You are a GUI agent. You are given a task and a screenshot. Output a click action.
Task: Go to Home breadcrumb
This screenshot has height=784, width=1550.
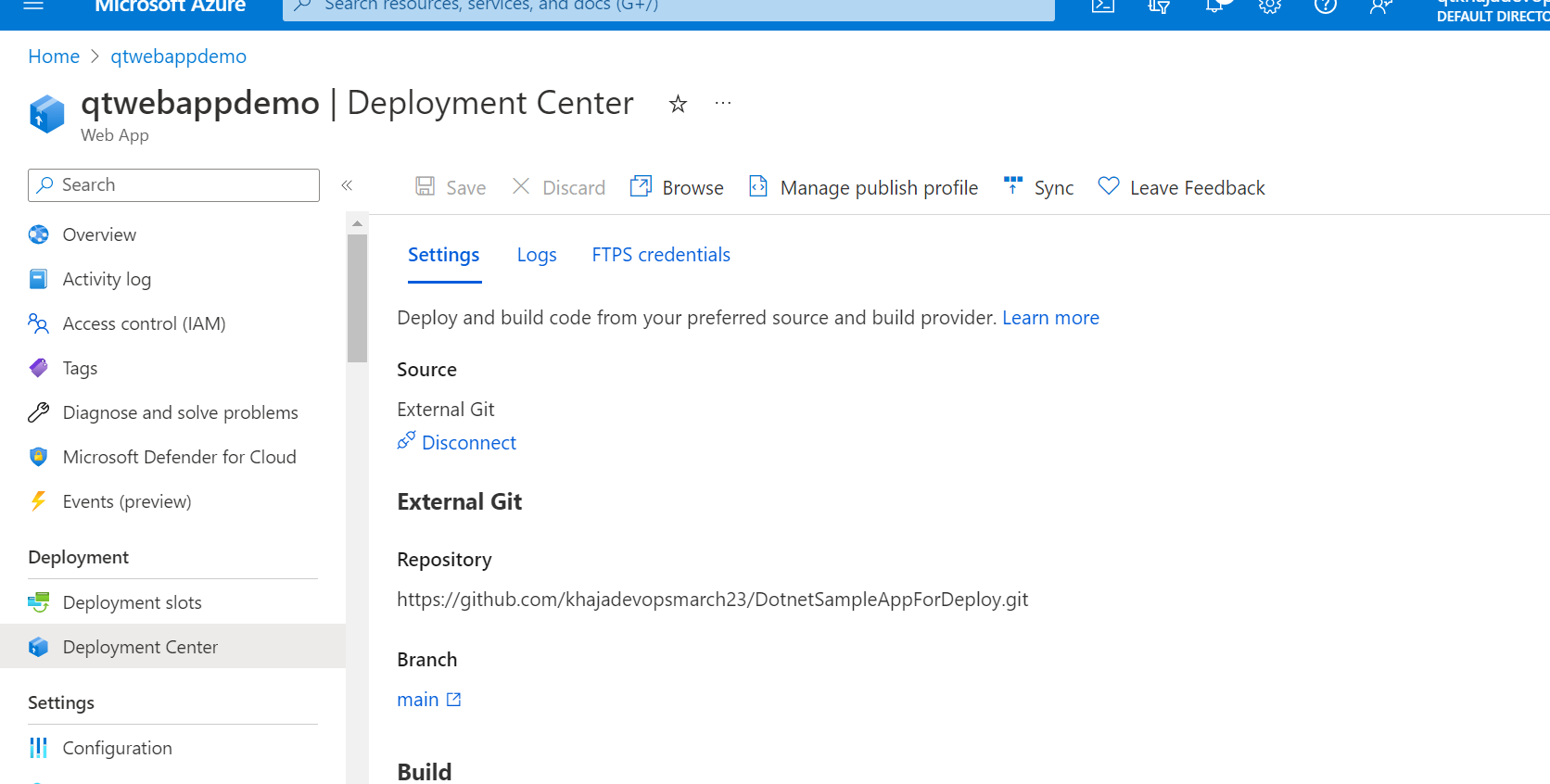(54, 57)
